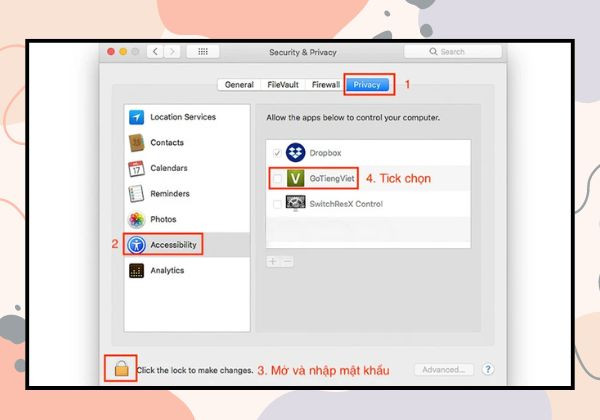Click the padlock to unlock changes

(x=121, y=368)
